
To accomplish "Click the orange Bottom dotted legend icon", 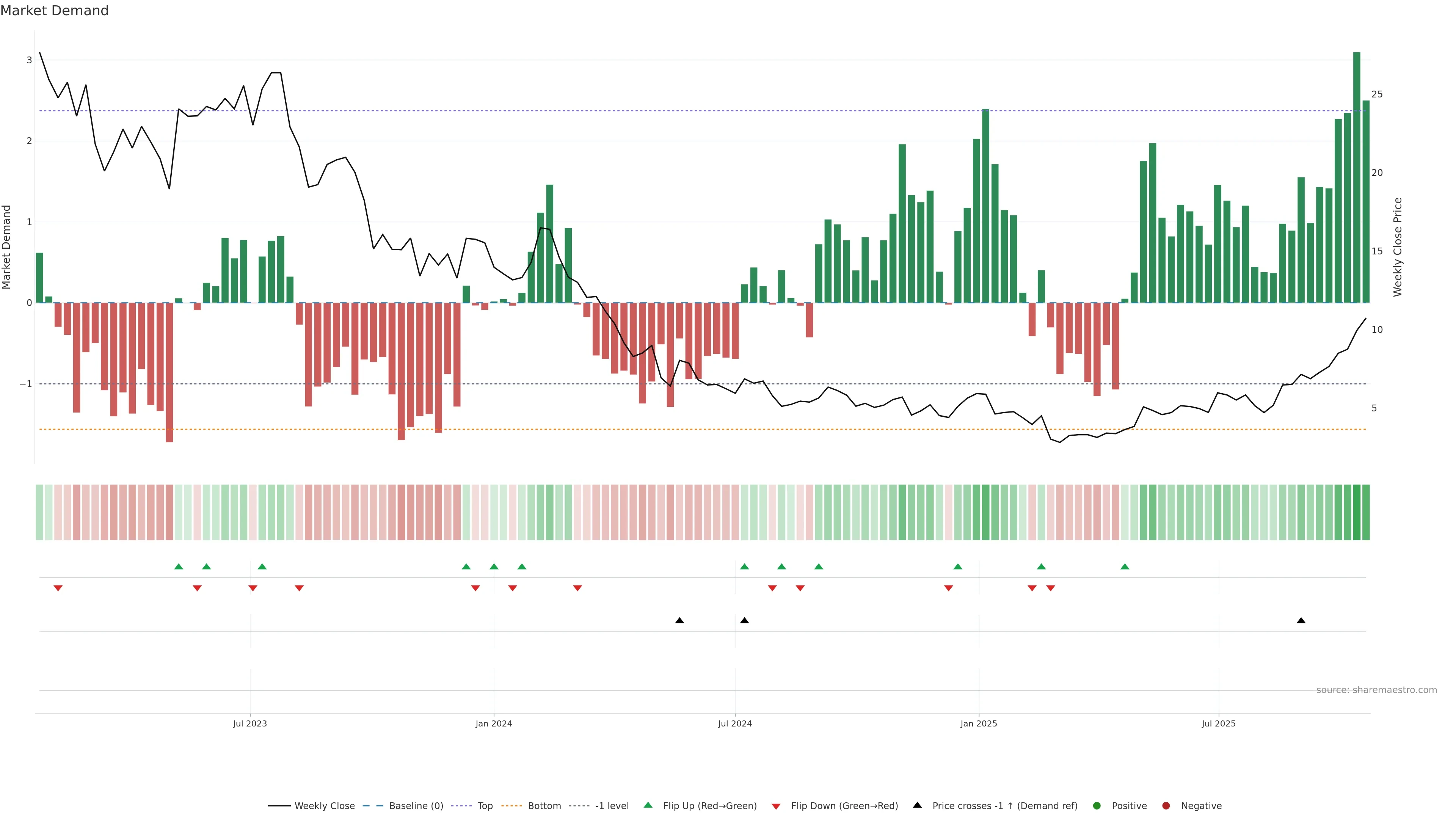I will pos(511,805).
